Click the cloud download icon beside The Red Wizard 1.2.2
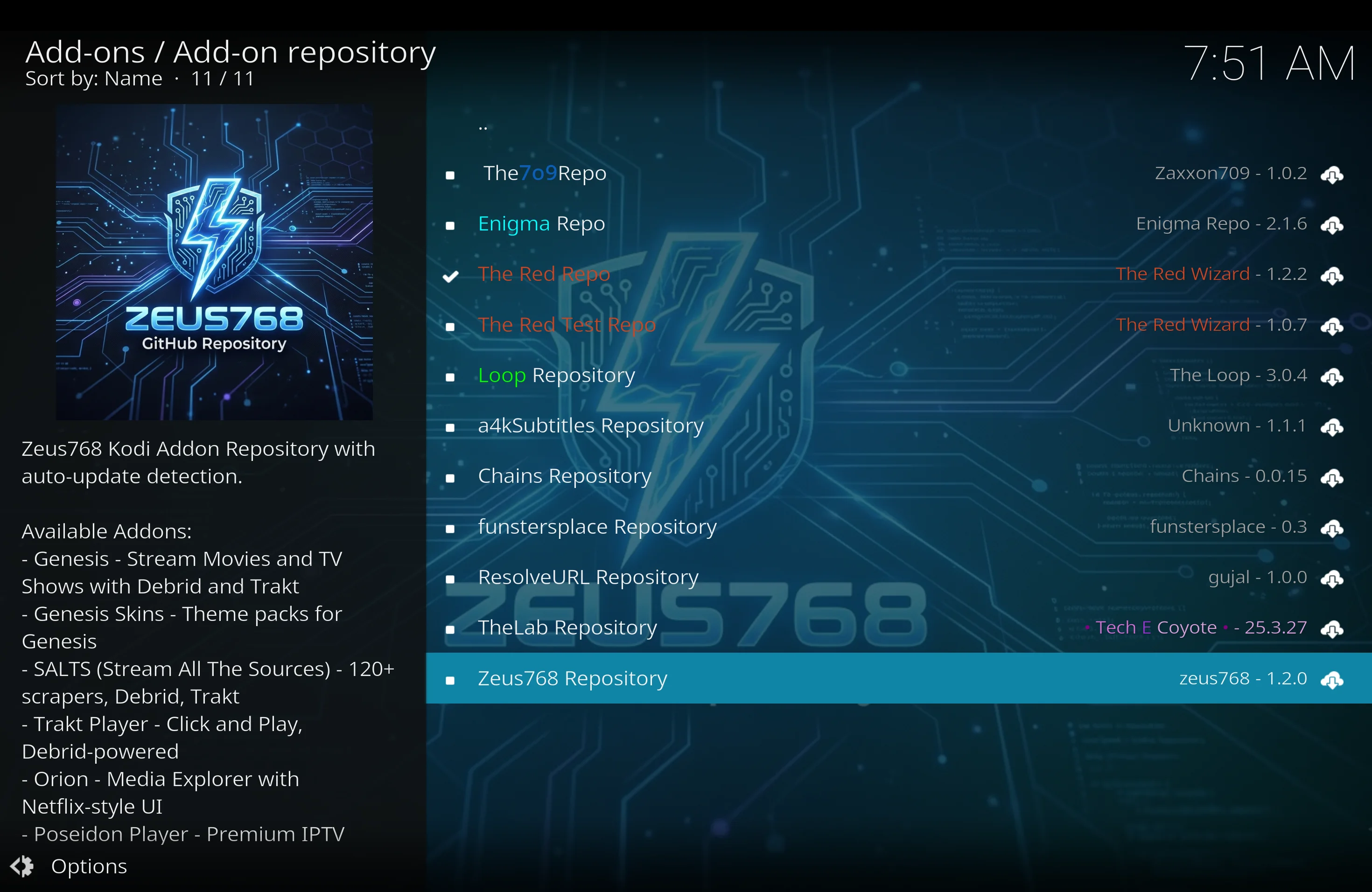Image resolution: width=1372 pixels, height=892 pixels. [1332, 275]
